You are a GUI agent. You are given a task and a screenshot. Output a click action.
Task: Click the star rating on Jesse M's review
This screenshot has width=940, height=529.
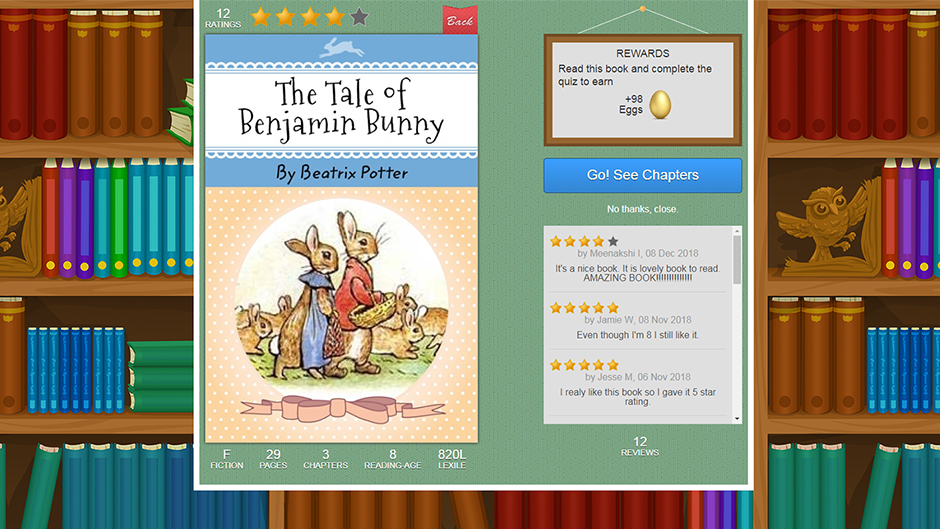584,365
